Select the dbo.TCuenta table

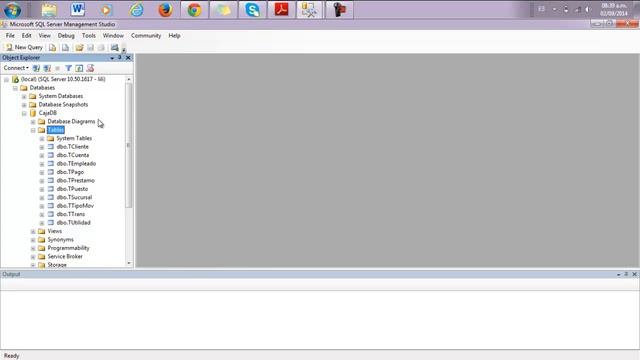(73, 155)
